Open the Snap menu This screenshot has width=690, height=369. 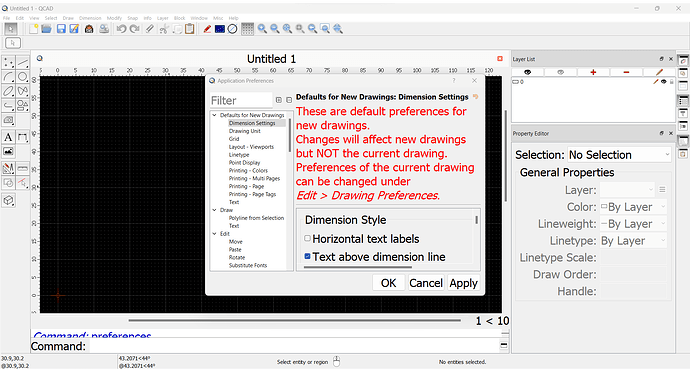[x=132, y=18]
